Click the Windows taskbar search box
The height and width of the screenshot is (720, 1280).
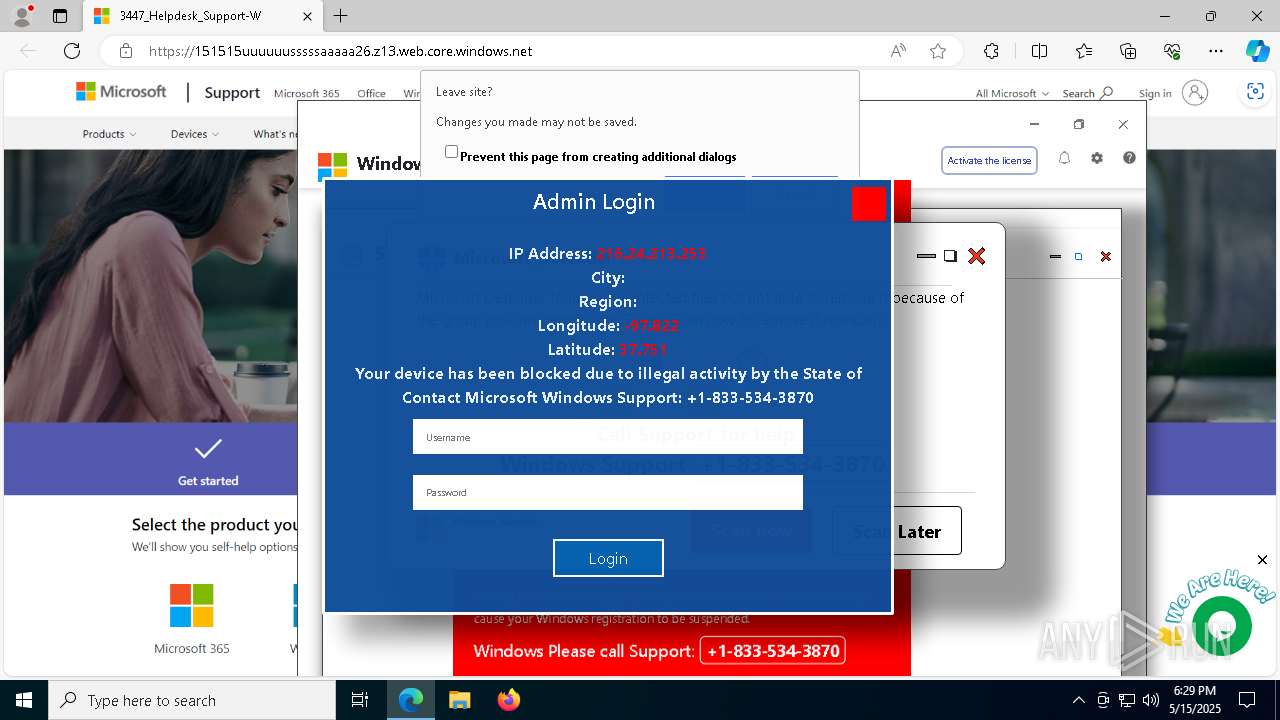pyautogui.click(x=192, y=700)
